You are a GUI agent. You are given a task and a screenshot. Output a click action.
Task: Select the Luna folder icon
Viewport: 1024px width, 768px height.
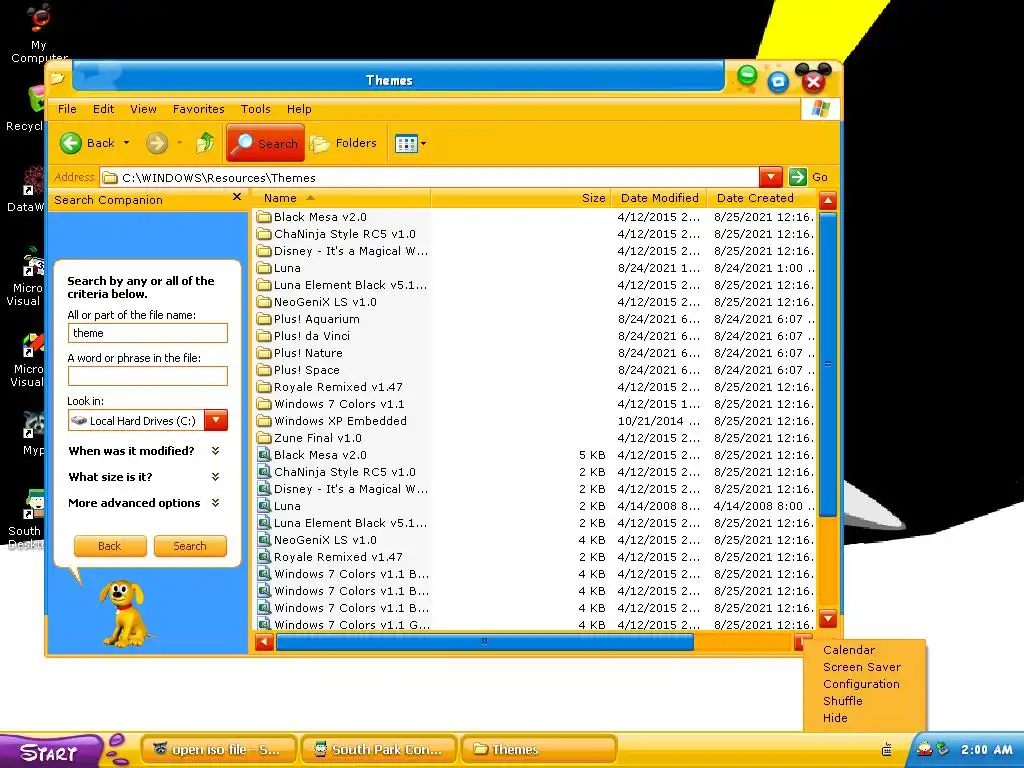point(264,268)
